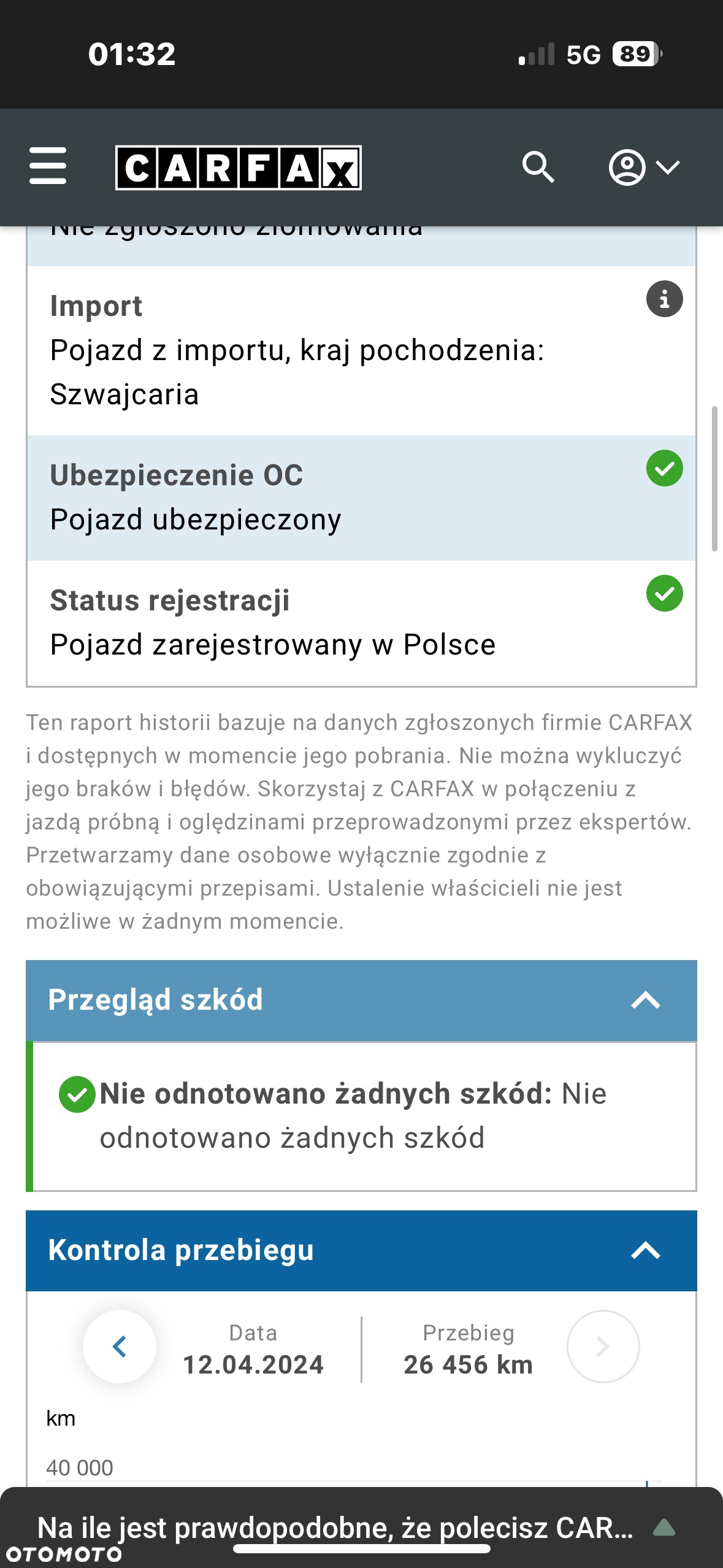This screenshot has width=723, height=1568.
Task: Go to previous mileage record
Action: point(120,1347)
